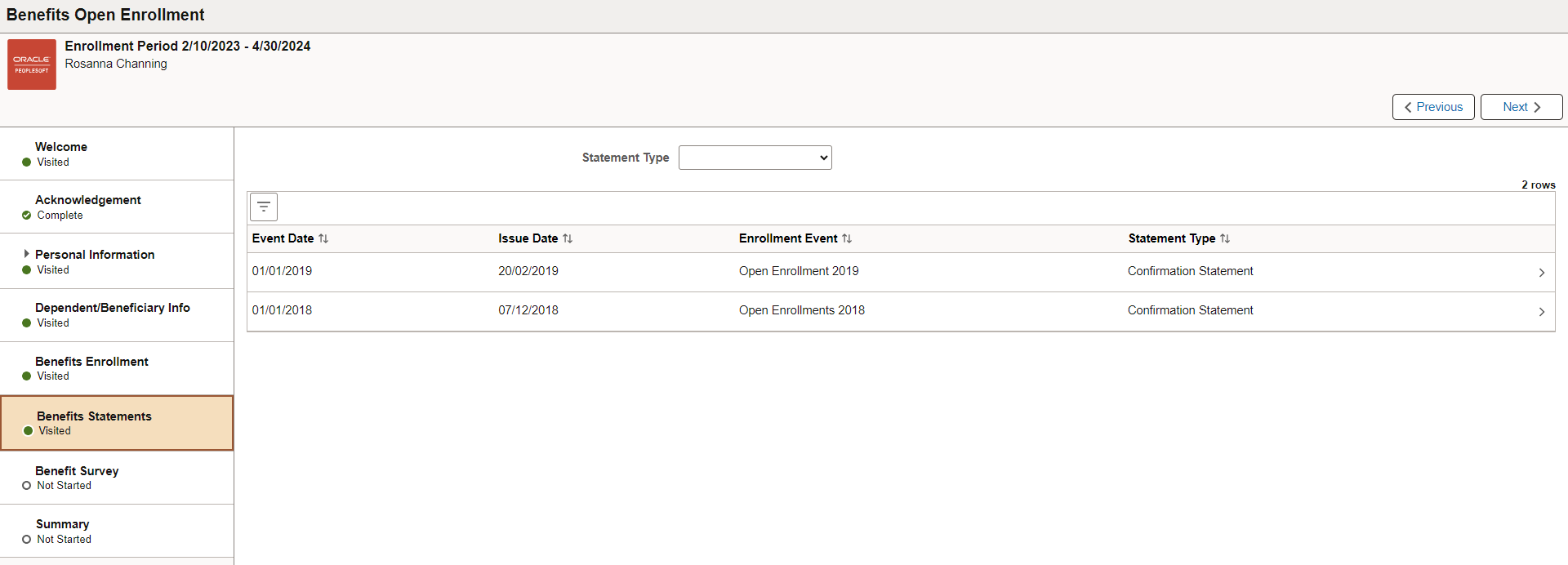
Task: Sort by Issue Date arrows icon
Action: [568, 238]
